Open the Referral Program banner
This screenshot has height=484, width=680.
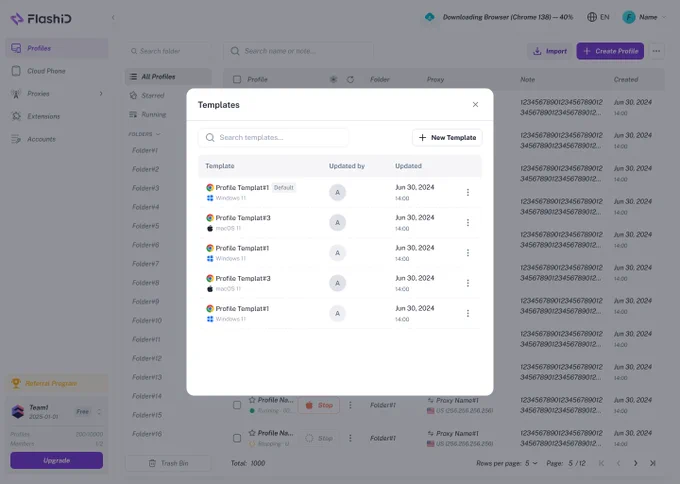point(57,383)
